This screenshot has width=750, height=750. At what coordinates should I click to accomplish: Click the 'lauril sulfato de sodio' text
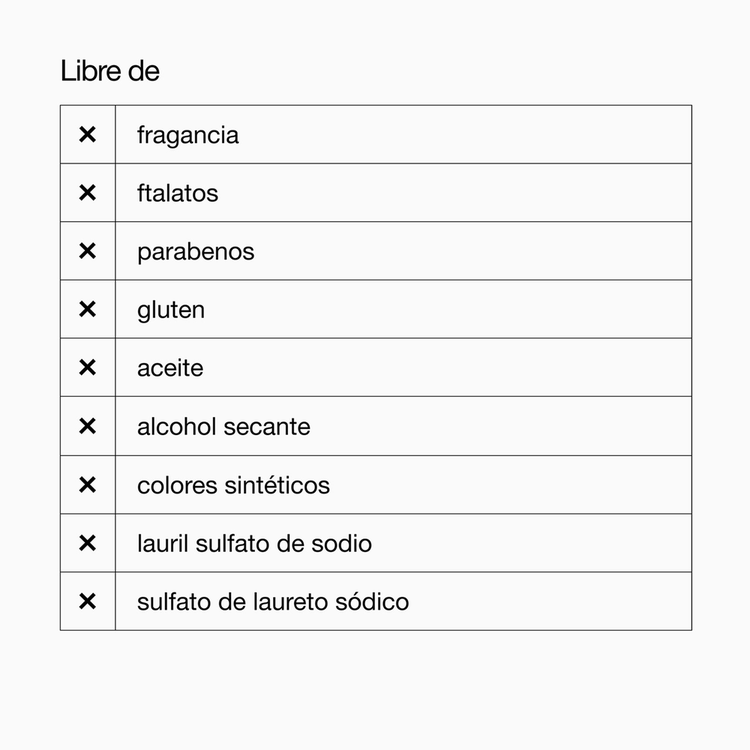click(x=254, y=544)
